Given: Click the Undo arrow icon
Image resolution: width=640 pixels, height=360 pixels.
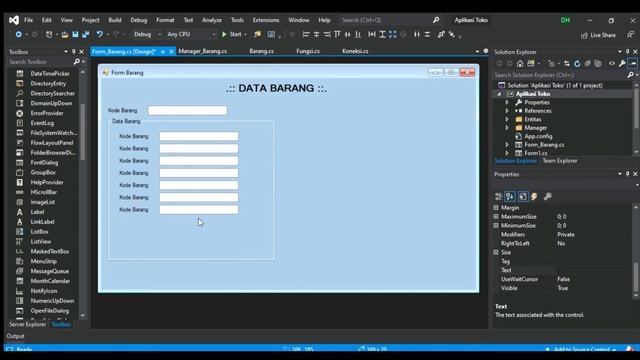Looking at the screenshot, I should (x=99, y=35).
